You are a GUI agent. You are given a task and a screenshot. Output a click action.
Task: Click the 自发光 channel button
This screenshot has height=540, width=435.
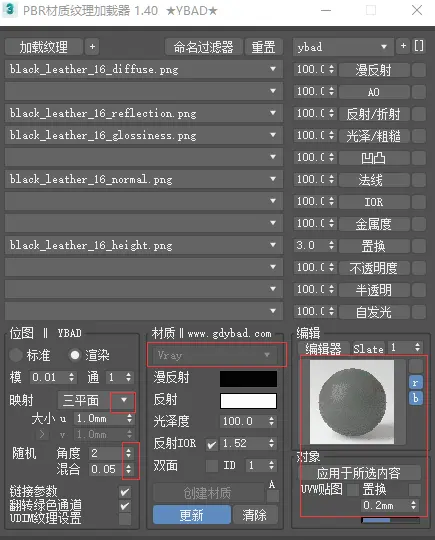coord(374,312)
